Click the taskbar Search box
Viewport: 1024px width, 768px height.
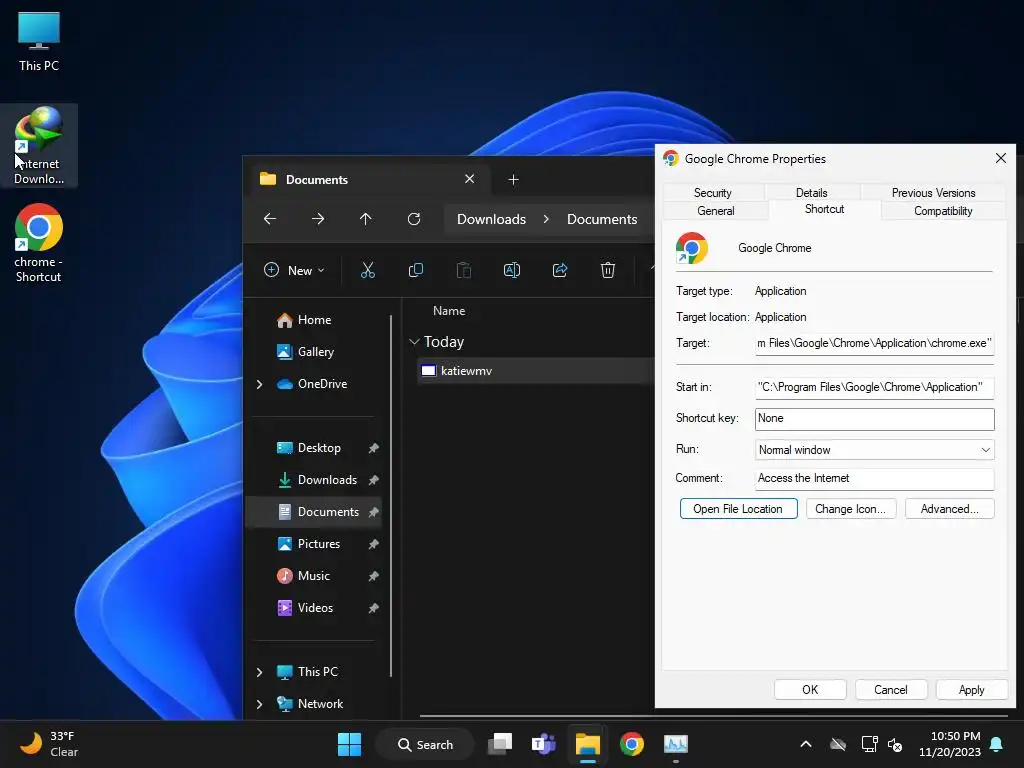click(425, 744)
